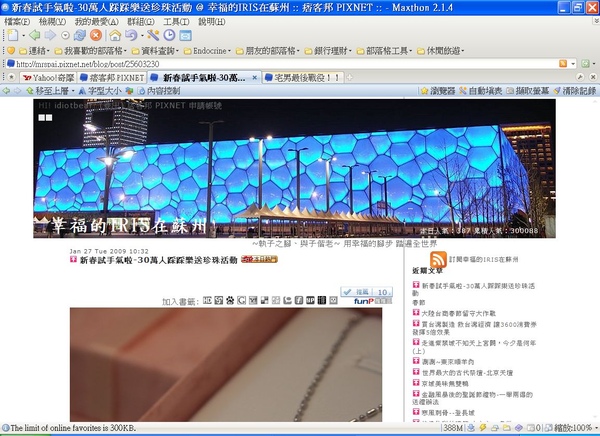The height and width of the screenshot is (436, 600).
Task: Open the 檔案(F) menu
Action: (17, 22)
